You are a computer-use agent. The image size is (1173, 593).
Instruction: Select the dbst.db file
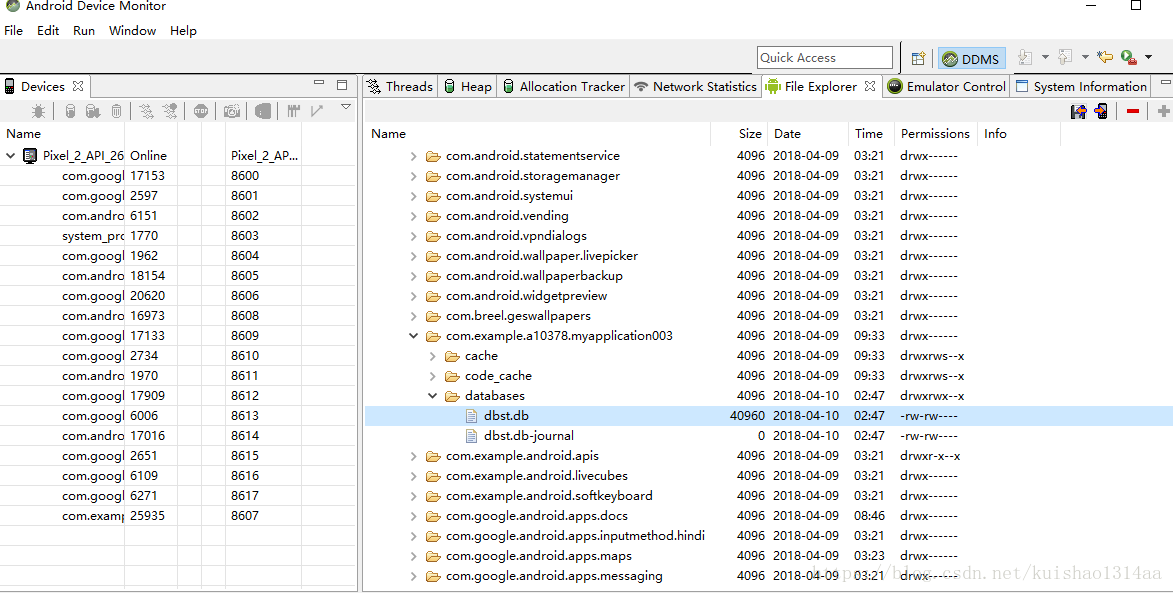point(506,416)
